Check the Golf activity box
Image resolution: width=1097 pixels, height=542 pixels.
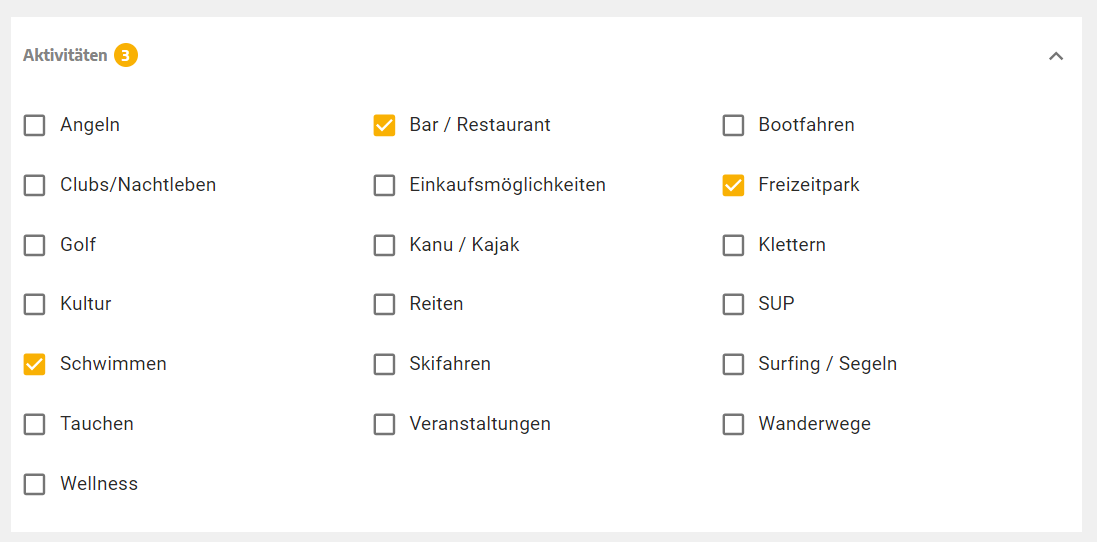pos(35,245)
